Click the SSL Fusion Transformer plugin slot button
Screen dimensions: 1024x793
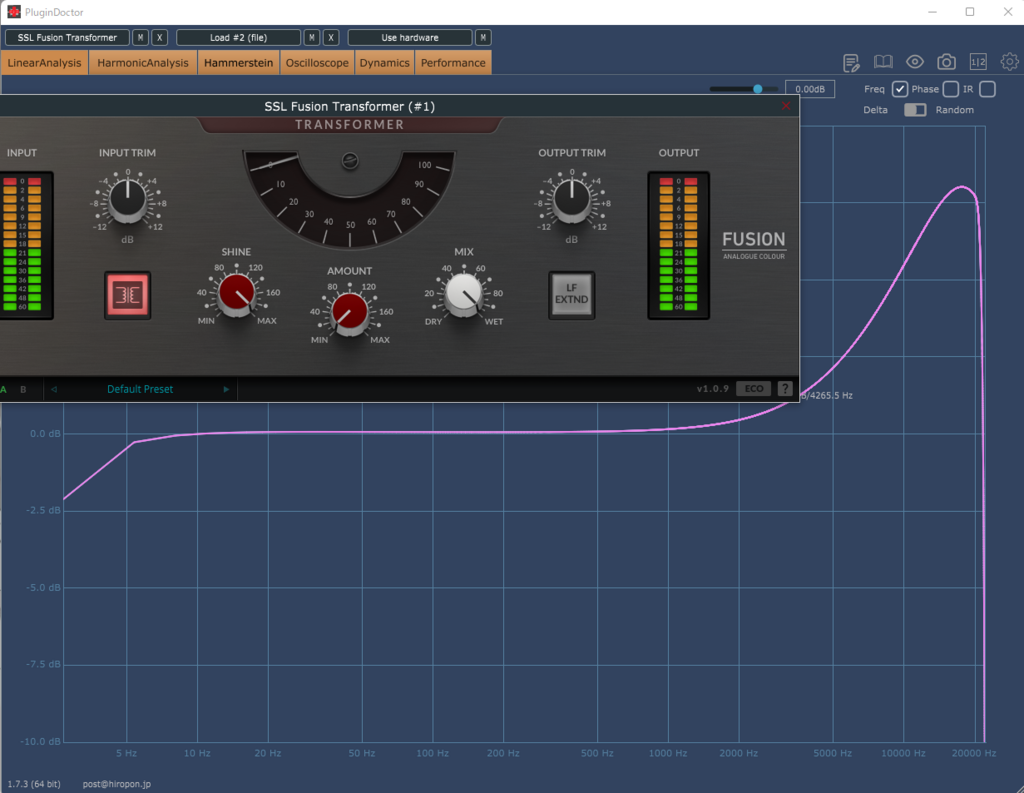[x=67, y=38]
